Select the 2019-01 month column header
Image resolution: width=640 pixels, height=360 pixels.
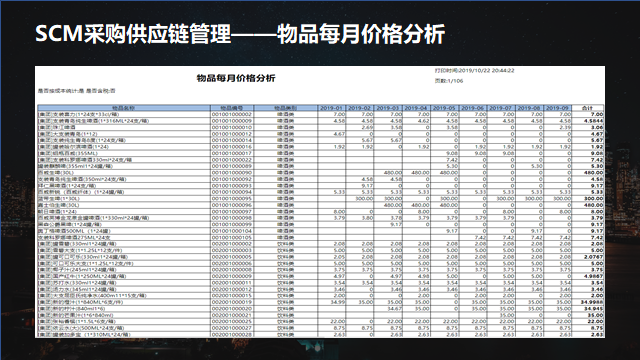[331, 108]
